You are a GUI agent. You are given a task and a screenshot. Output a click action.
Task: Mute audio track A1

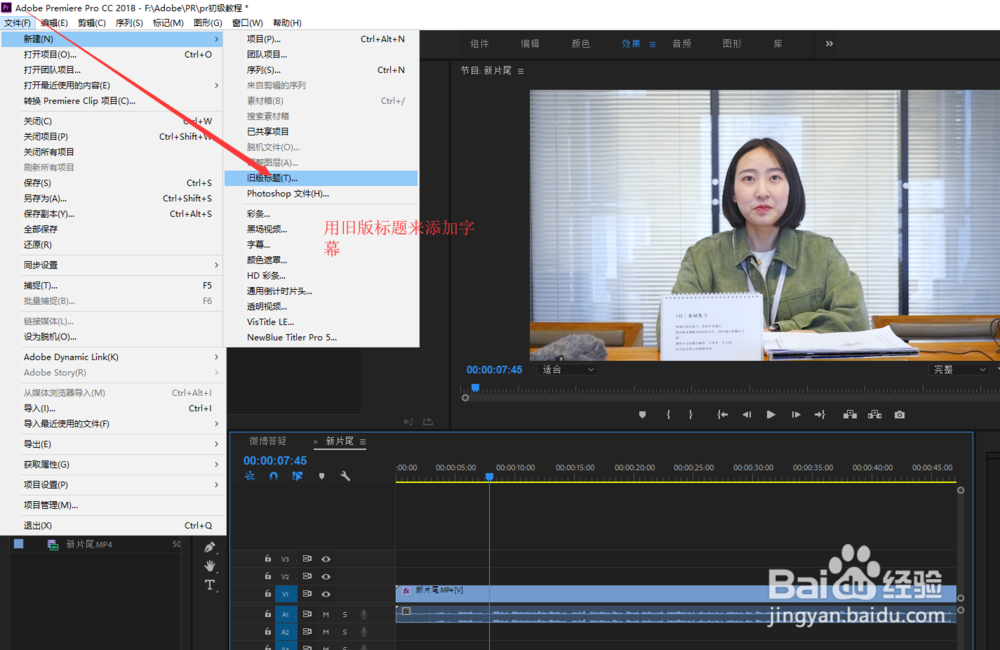(326, 614)
